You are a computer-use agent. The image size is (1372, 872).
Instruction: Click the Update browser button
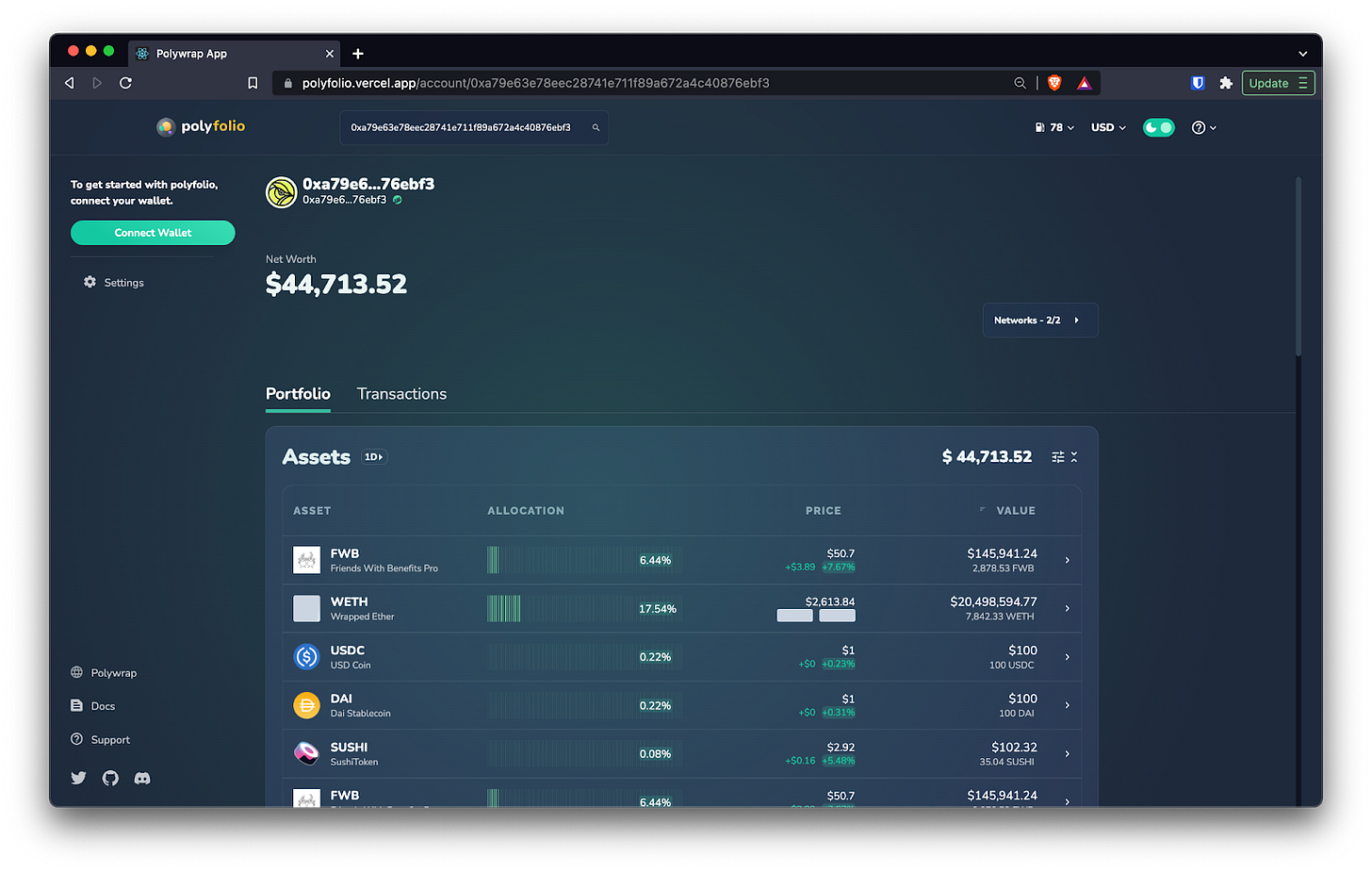click(1278, 83)
